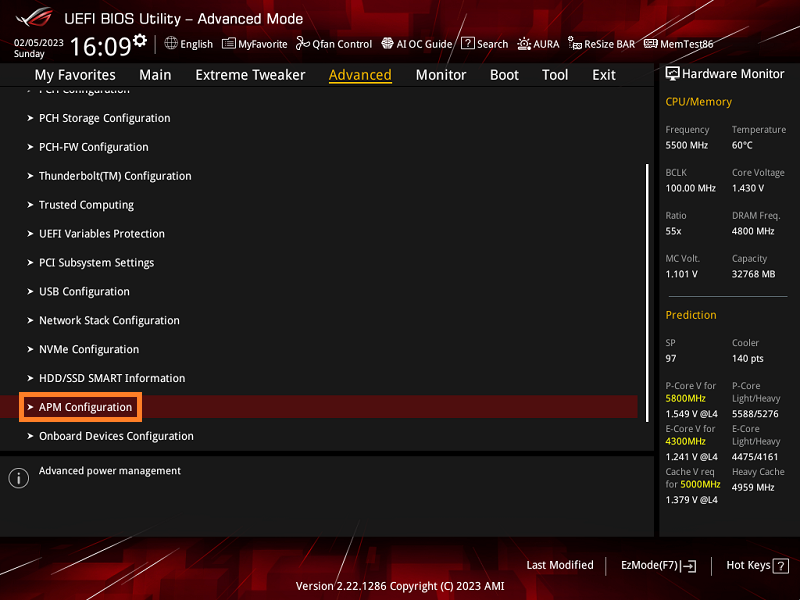Open APM Configuration submenu

tap(318, 407)
